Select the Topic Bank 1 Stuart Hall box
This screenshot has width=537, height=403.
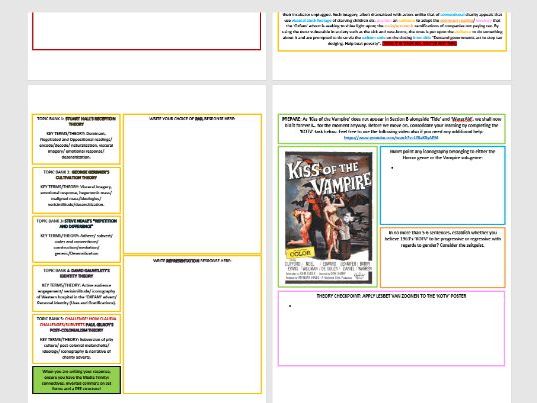76,139
